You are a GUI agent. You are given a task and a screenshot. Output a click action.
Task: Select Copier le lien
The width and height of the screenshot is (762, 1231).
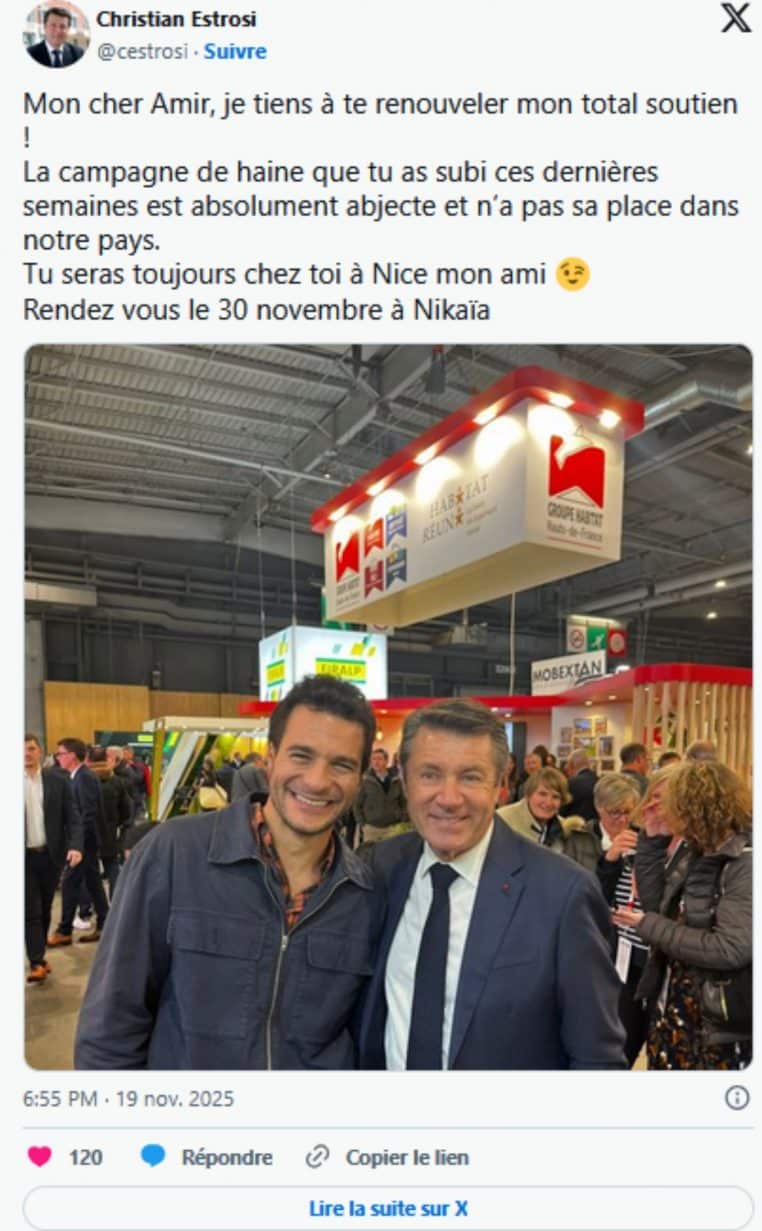pos(407,1157)
